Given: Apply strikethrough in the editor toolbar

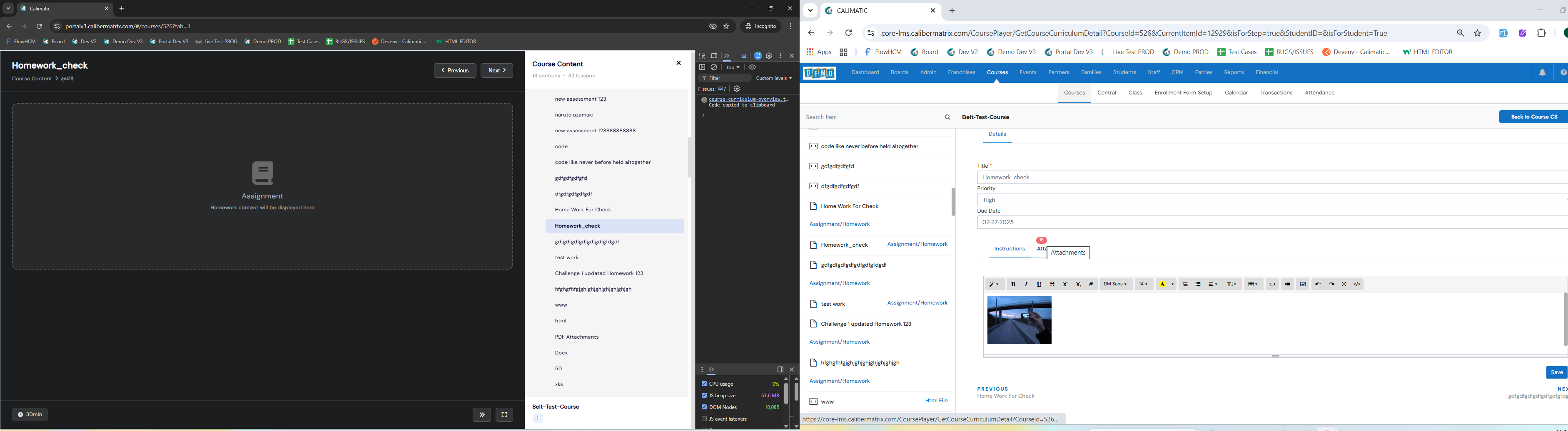Looking at the screenshot, I should pos(1052,285).
